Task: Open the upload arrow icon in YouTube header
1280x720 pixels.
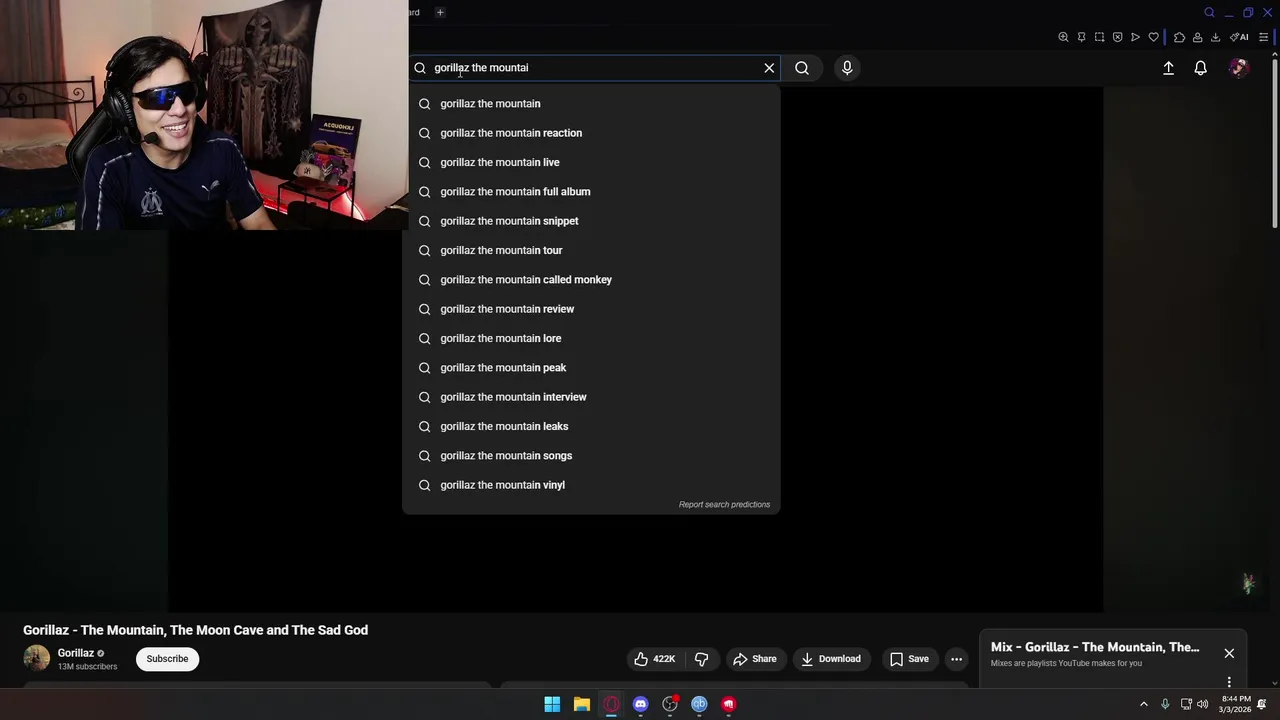Action: pyautogui.click(x=1168, y=68)
